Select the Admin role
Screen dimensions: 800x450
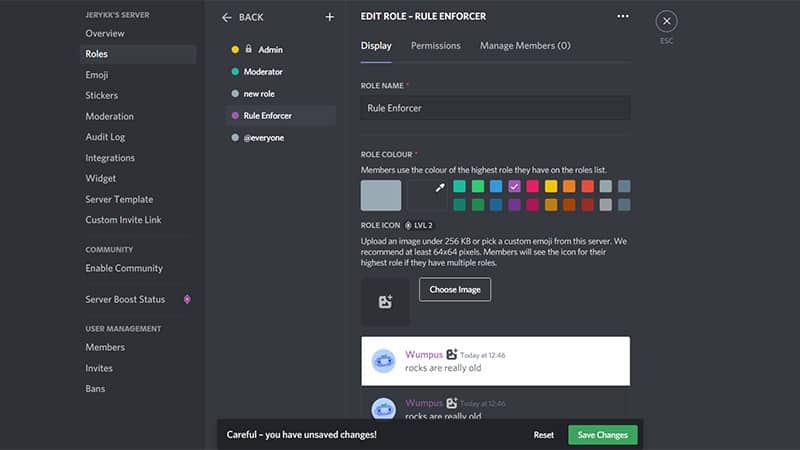(x=281, y=49)
